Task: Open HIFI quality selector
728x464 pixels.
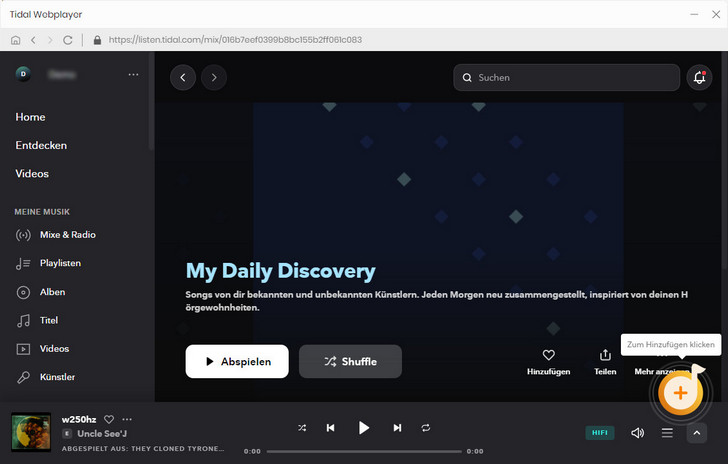Action: click(x=599, y=433)
